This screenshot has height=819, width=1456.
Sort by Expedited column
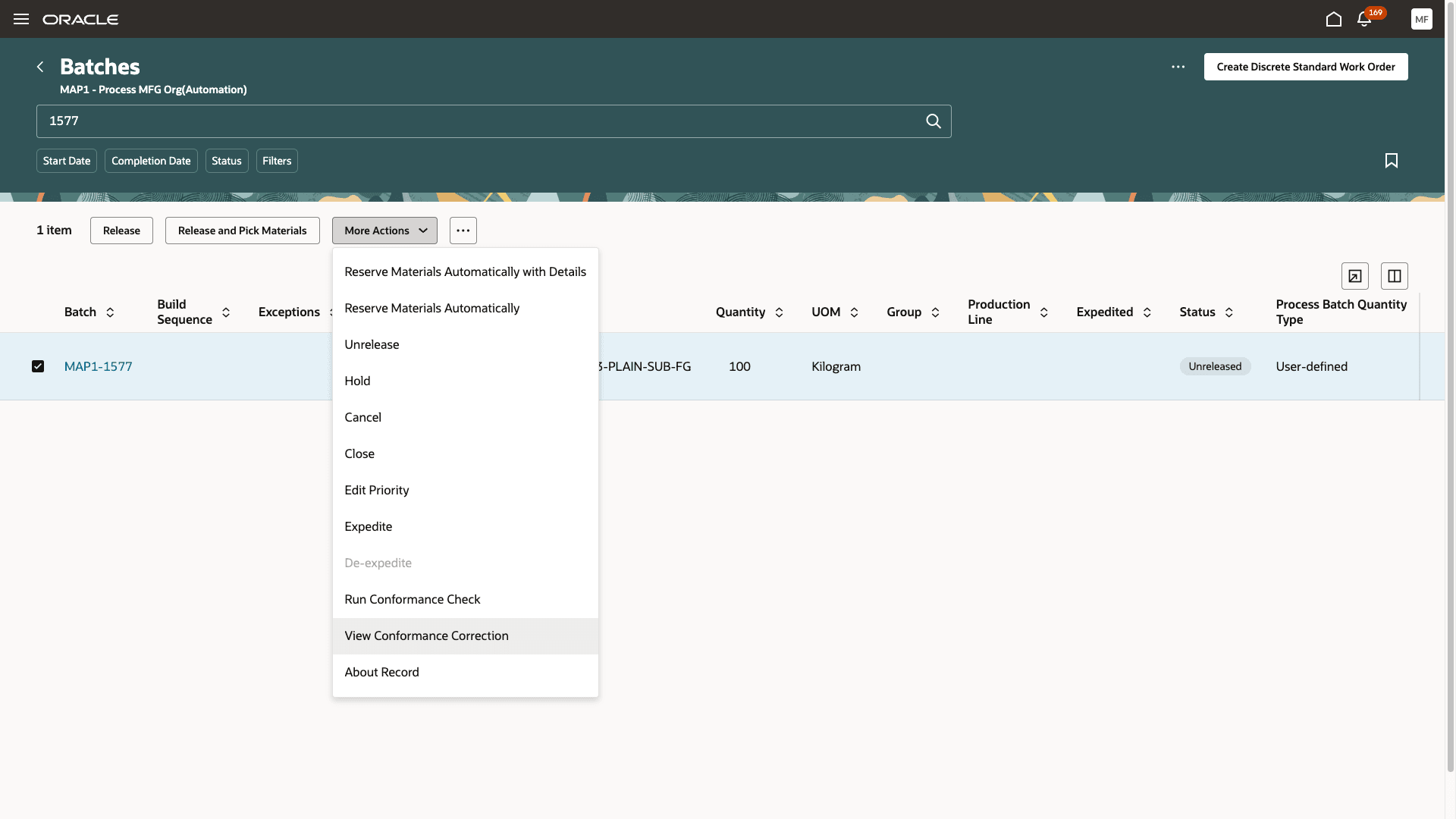(x=1147, y=312)
